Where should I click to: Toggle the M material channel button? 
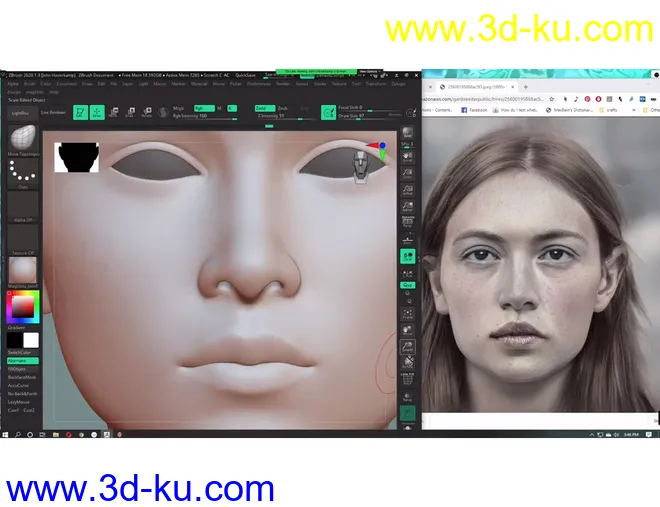tap(220, 108)
